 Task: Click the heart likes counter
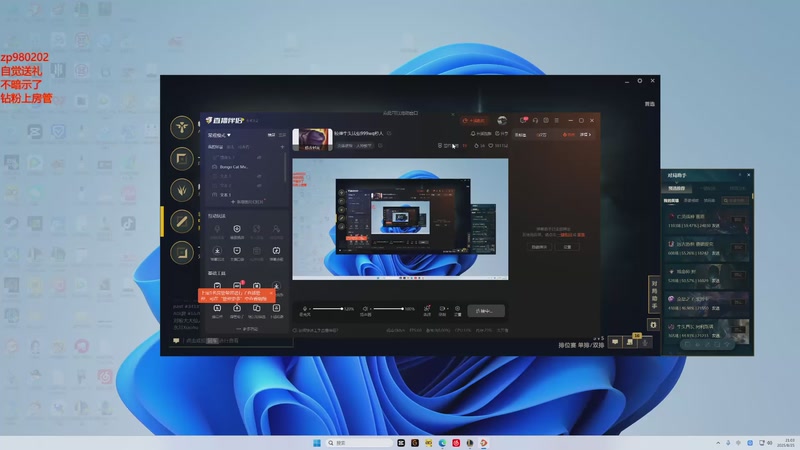click(x=498, y=146)
